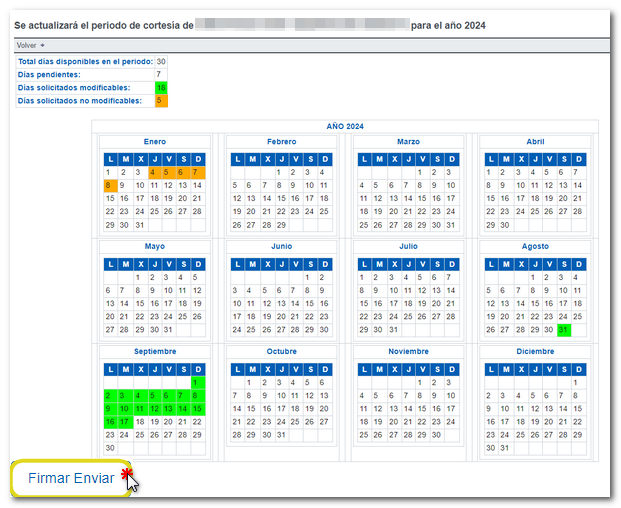
Task: Select day 30 in Junio
Action: point(324,329)
